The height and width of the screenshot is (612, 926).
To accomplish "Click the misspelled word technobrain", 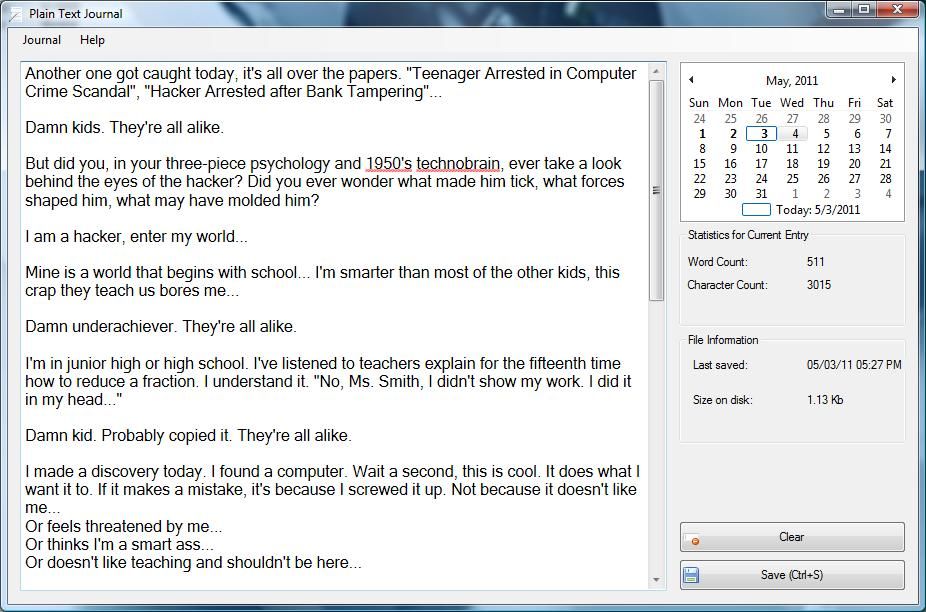I will pos(458,163).
